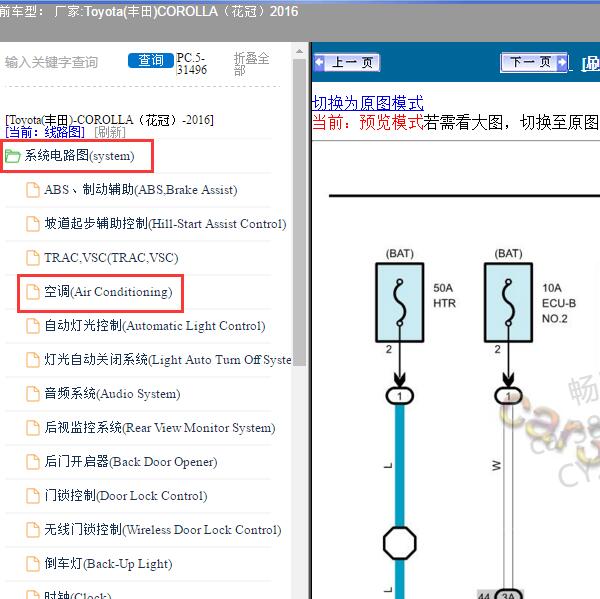The width and height of the screenshot is (600, 599).
Task: Click 折叠全部 to collapse all items
Action: [251, 64]
